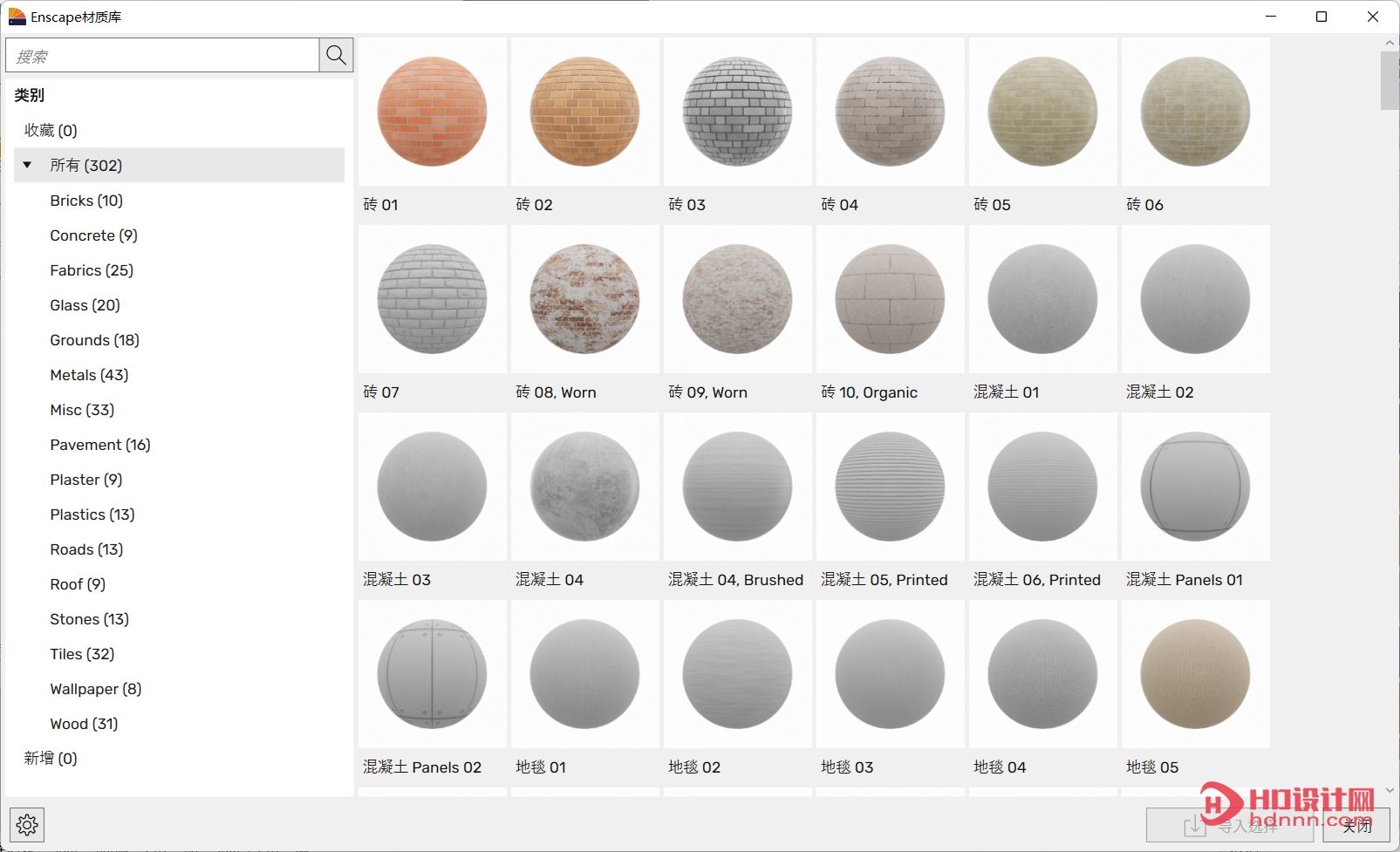Select the 砖 01 material sphere
The width and height of the screenshot is (1400, 852).
[432, 112]
